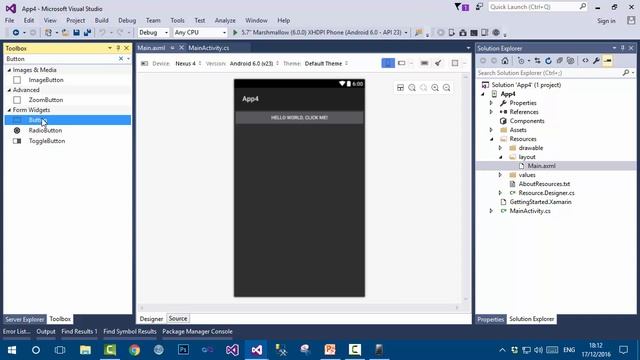Expand the drawable folder
This screenshot has width=640, height=360.
click(x=500, y=148)
